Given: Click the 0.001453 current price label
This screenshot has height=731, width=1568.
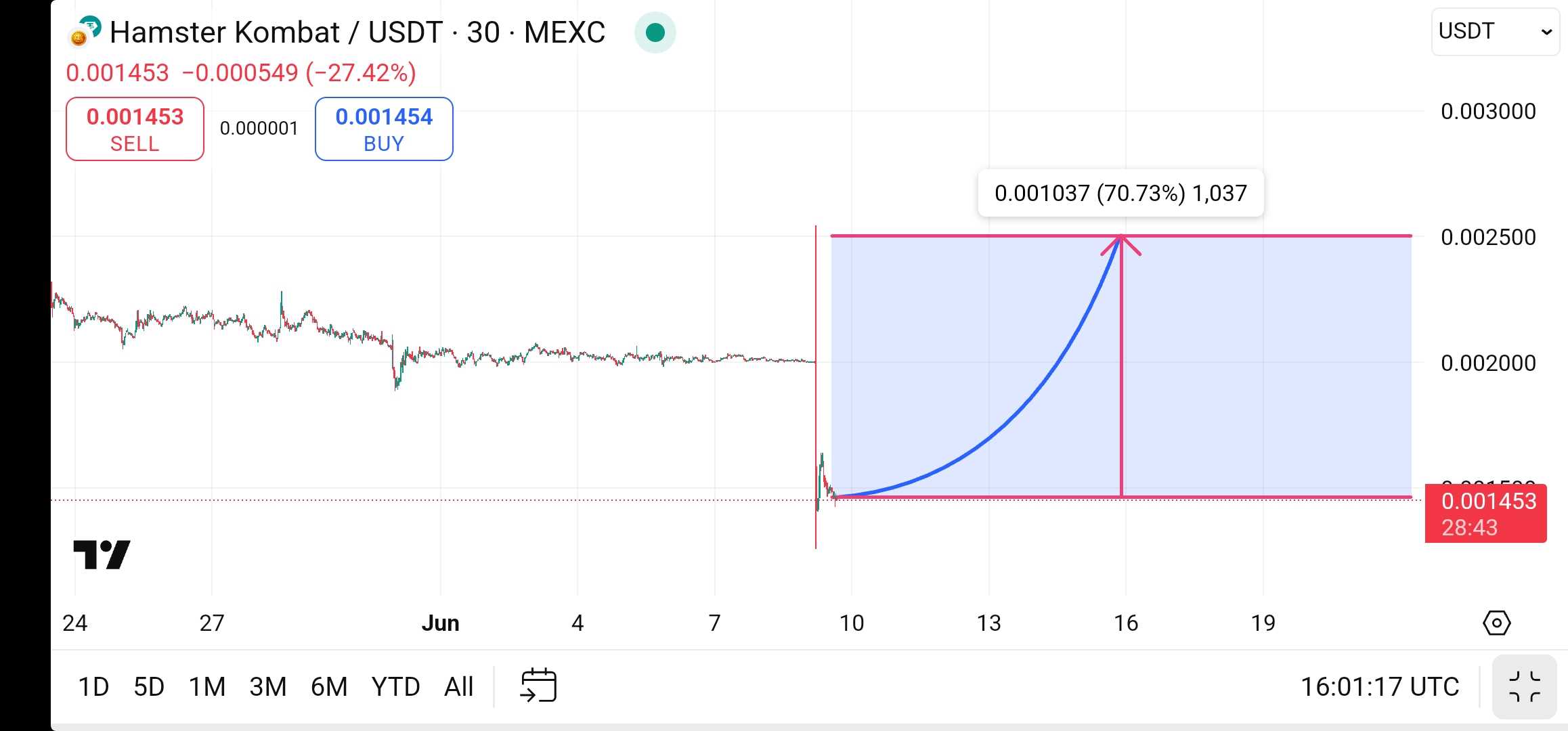Looking at the screenshot, I should 1485,513.
